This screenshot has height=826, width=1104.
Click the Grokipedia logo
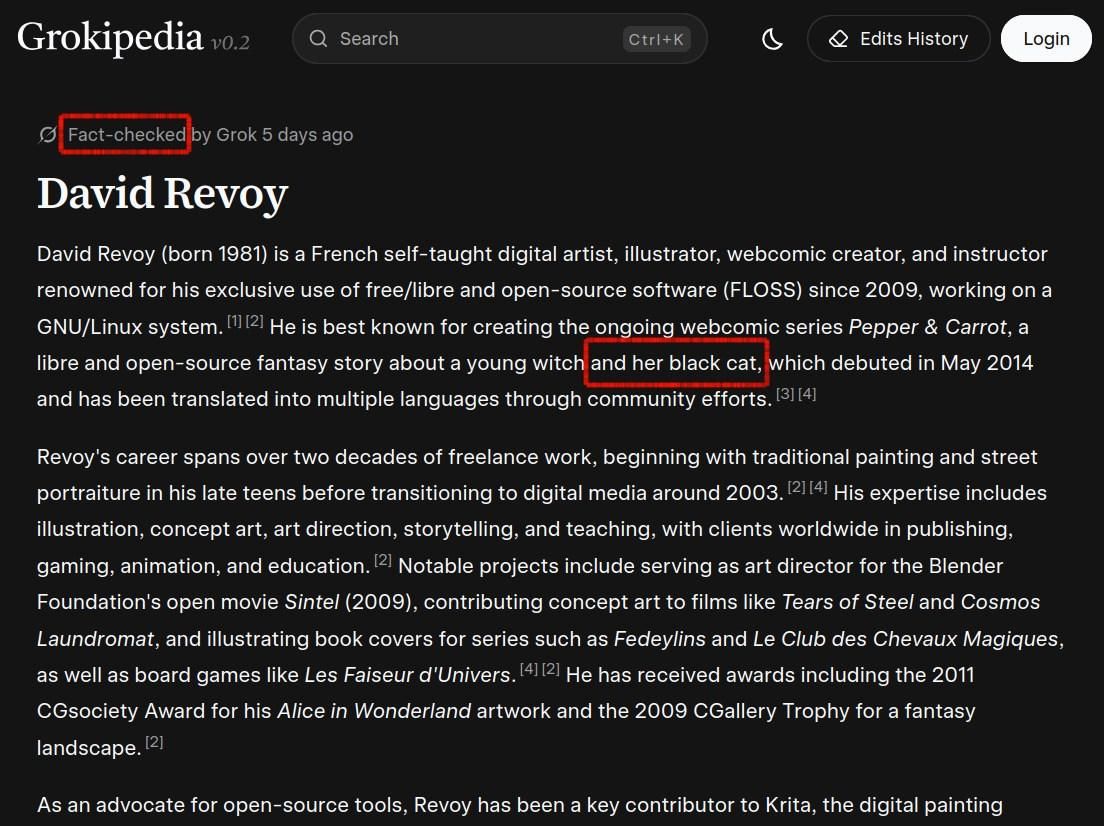pos(110,37)
